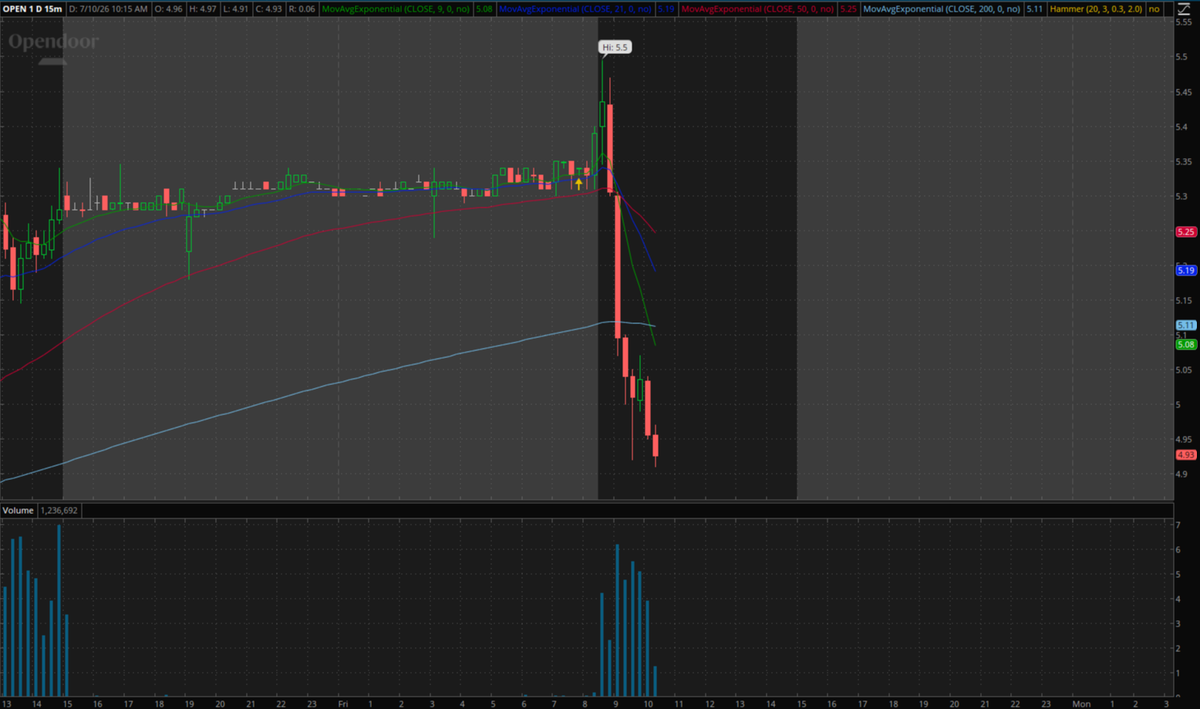The height and width of the screenshot is (709, 1200).
Task: Click the yellow hammer signal arrow
Action: 578,183
